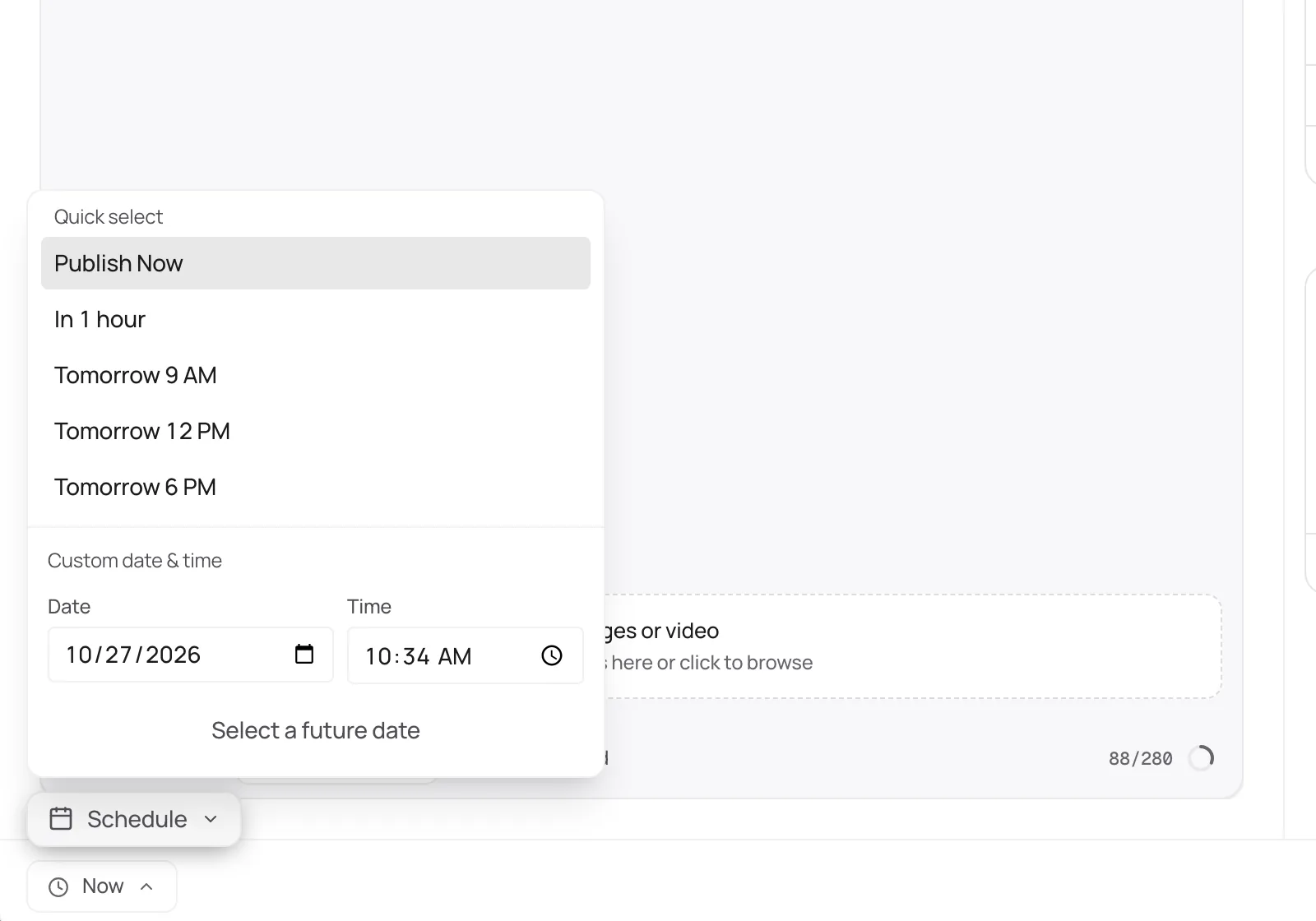
Task: Click the media upload drop zone
Action: tap(911, 646)
